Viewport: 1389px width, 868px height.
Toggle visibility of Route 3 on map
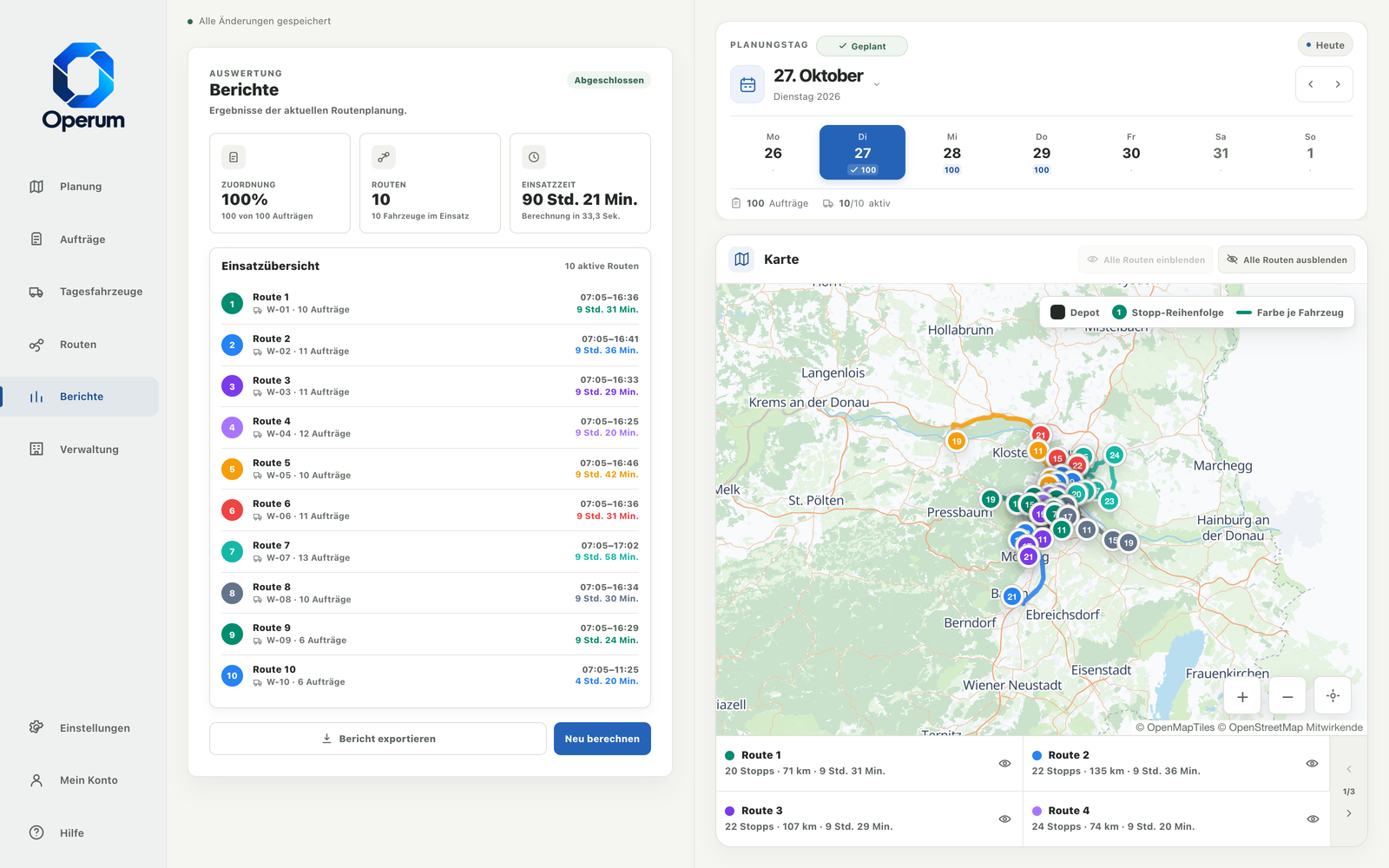point(1004,819)
